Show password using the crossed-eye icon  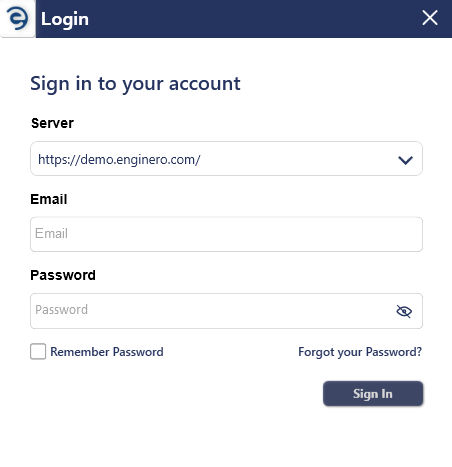pos(404,311)
